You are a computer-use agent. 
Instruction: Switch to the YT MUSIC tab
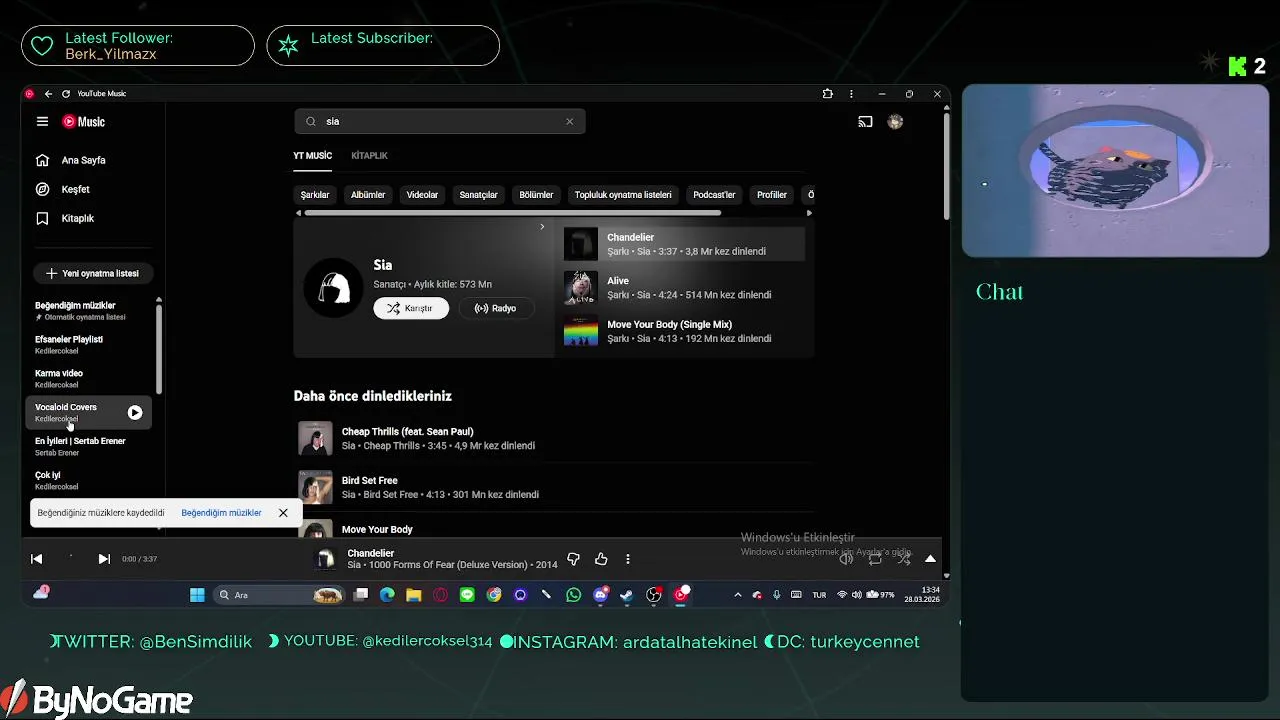[312, 156]
